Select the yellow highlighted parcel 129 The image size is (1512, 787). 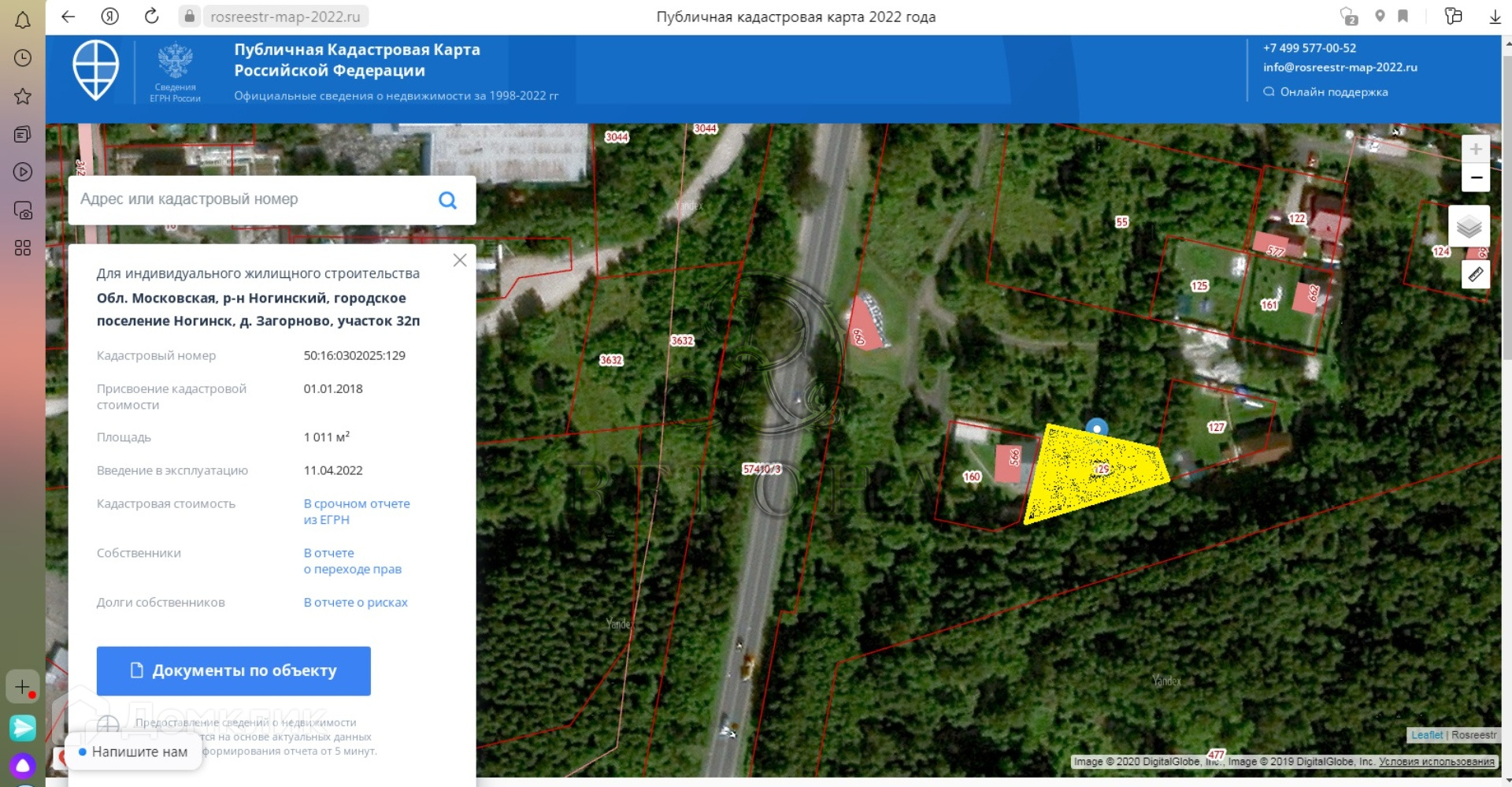pos(1096,474)
